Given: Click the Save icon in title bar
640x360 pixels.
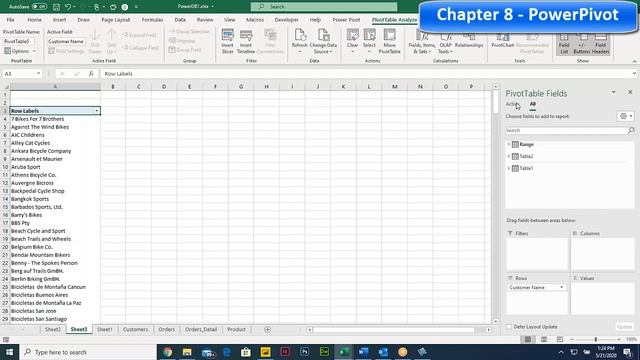Looking at the screenshot, I should tap(56, 7).
